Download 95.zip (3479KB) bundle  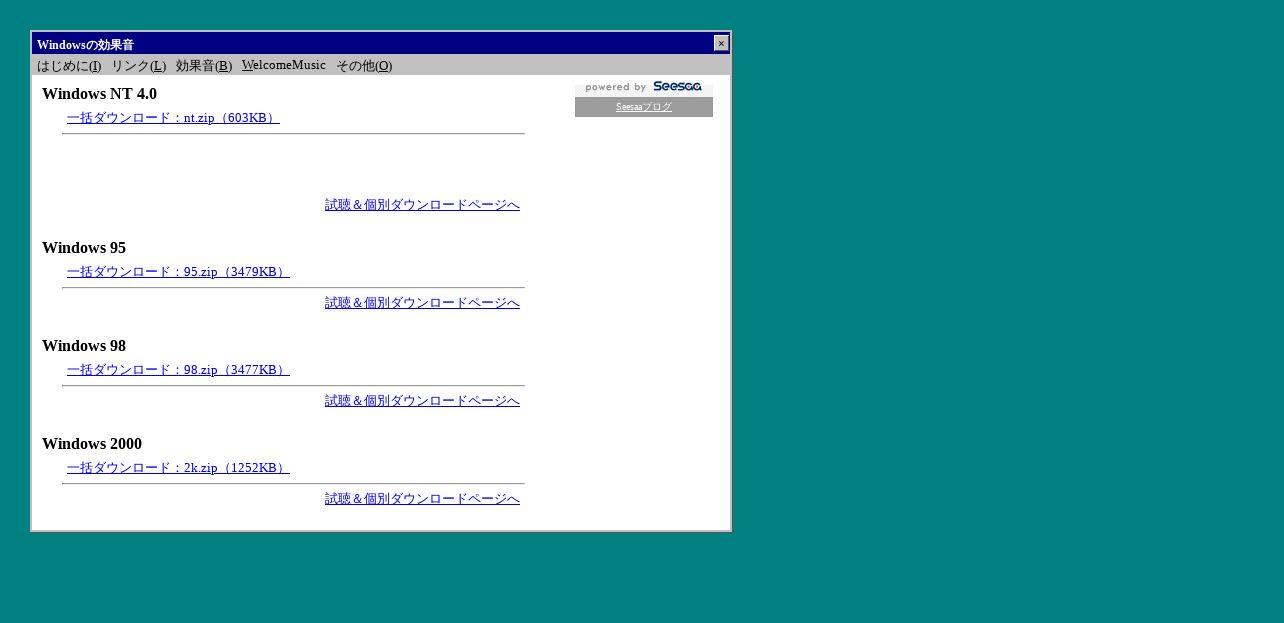coord(178,272)
